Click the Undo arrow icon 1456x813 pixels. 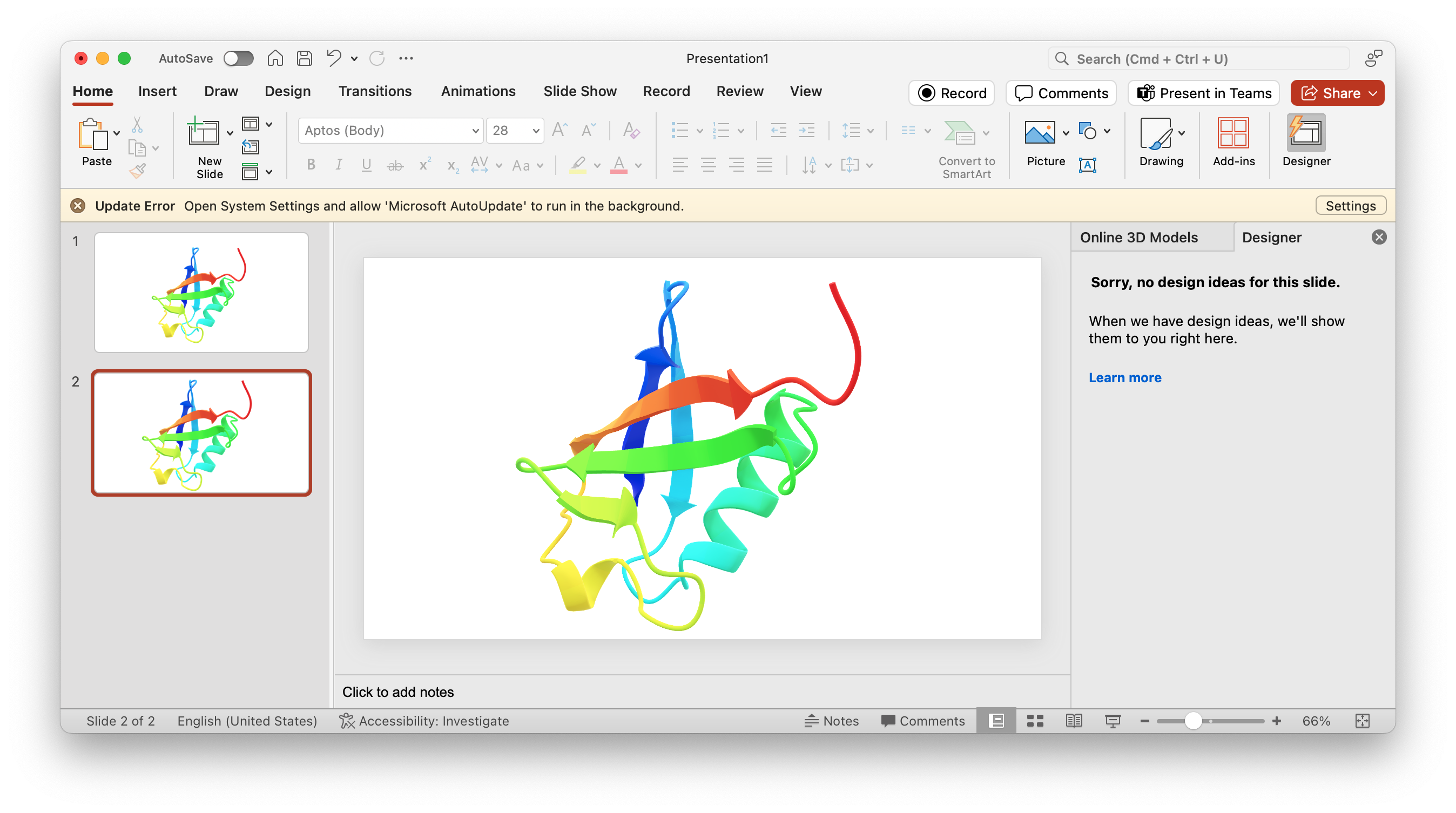point(333,58)
